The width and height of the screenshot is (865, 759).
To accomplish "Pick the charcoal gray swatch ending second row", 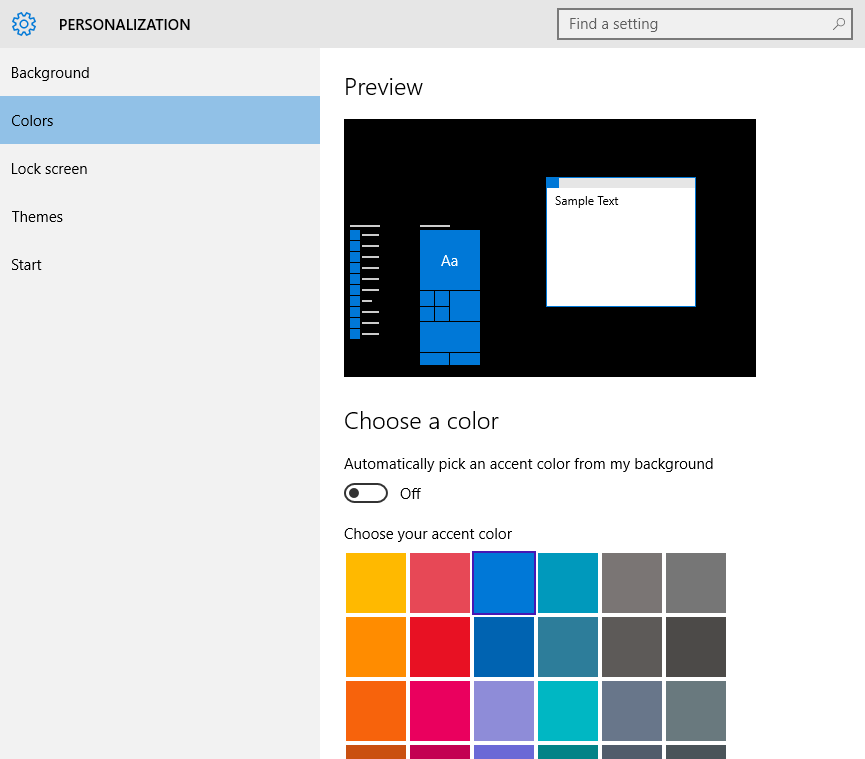I will 696,646.
